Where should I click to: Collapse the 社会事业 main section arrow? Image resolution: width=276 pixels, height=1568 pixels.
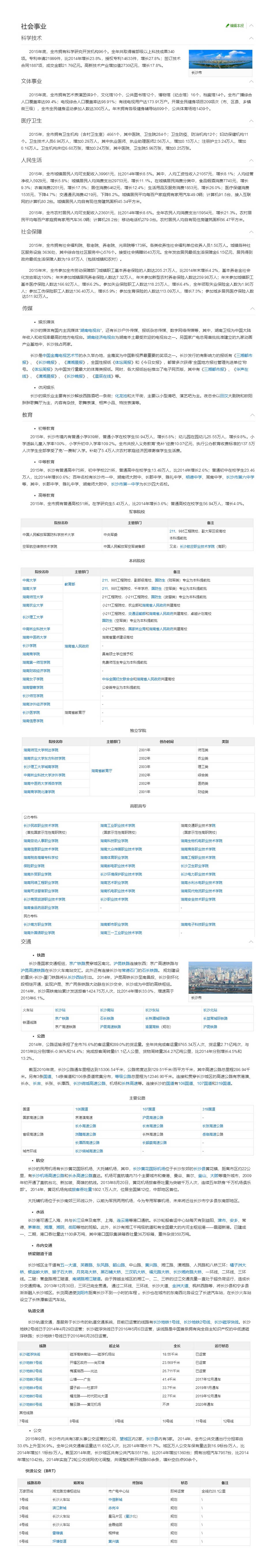pyautogui.click(x=251, y=26)
